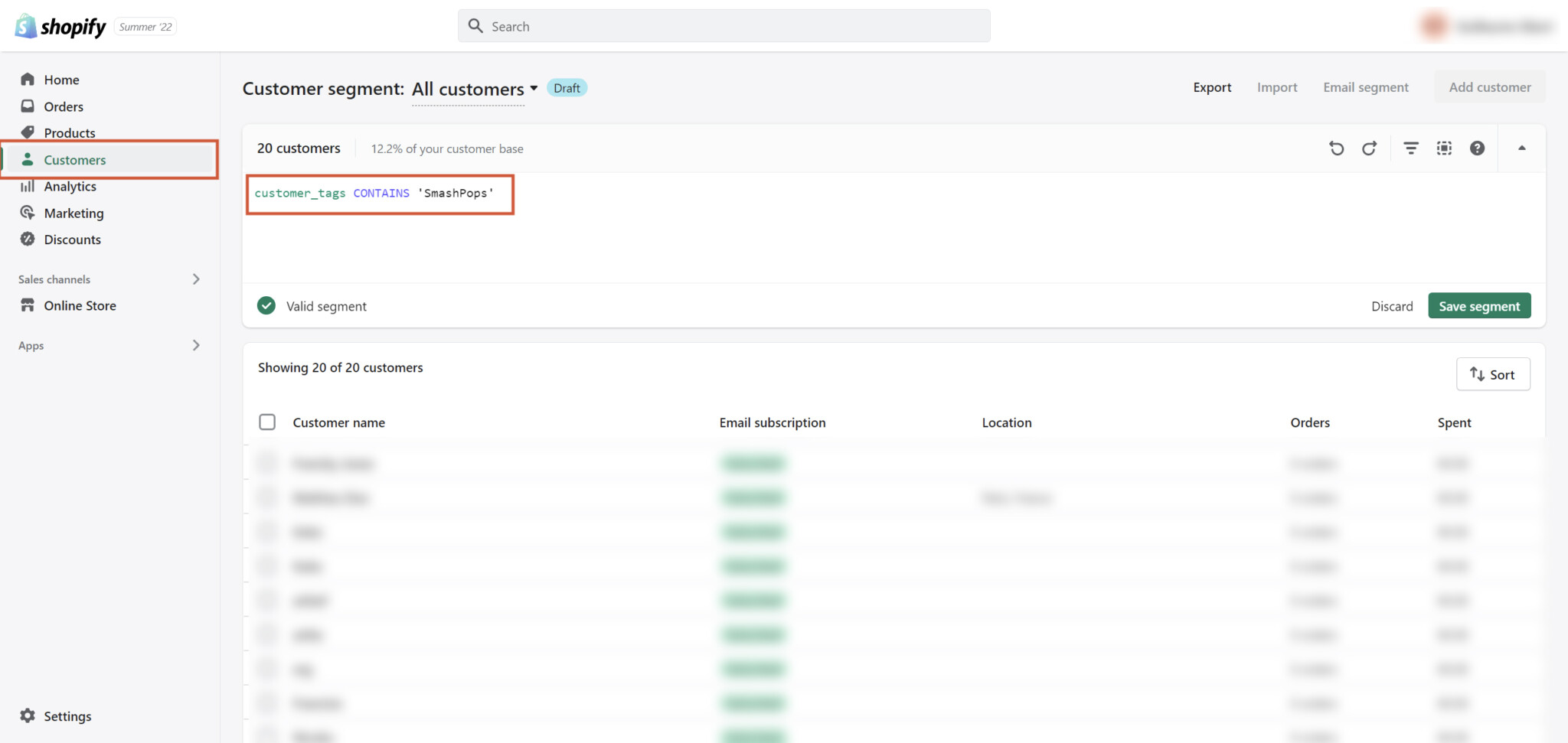The height and width of the screenshot is (743, 1568).
Task: Click Export in the page header
Action: pyautogui.click(x=1211, y=87)
